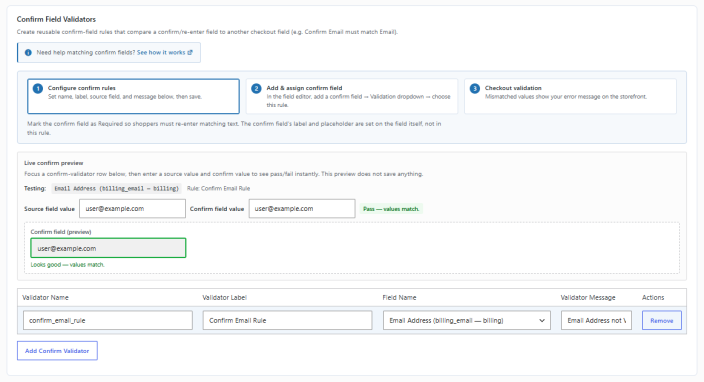This screenshot has width=704, height=382.
Task: Click the Confirm Field Validators heading
Action: [56, 19]
